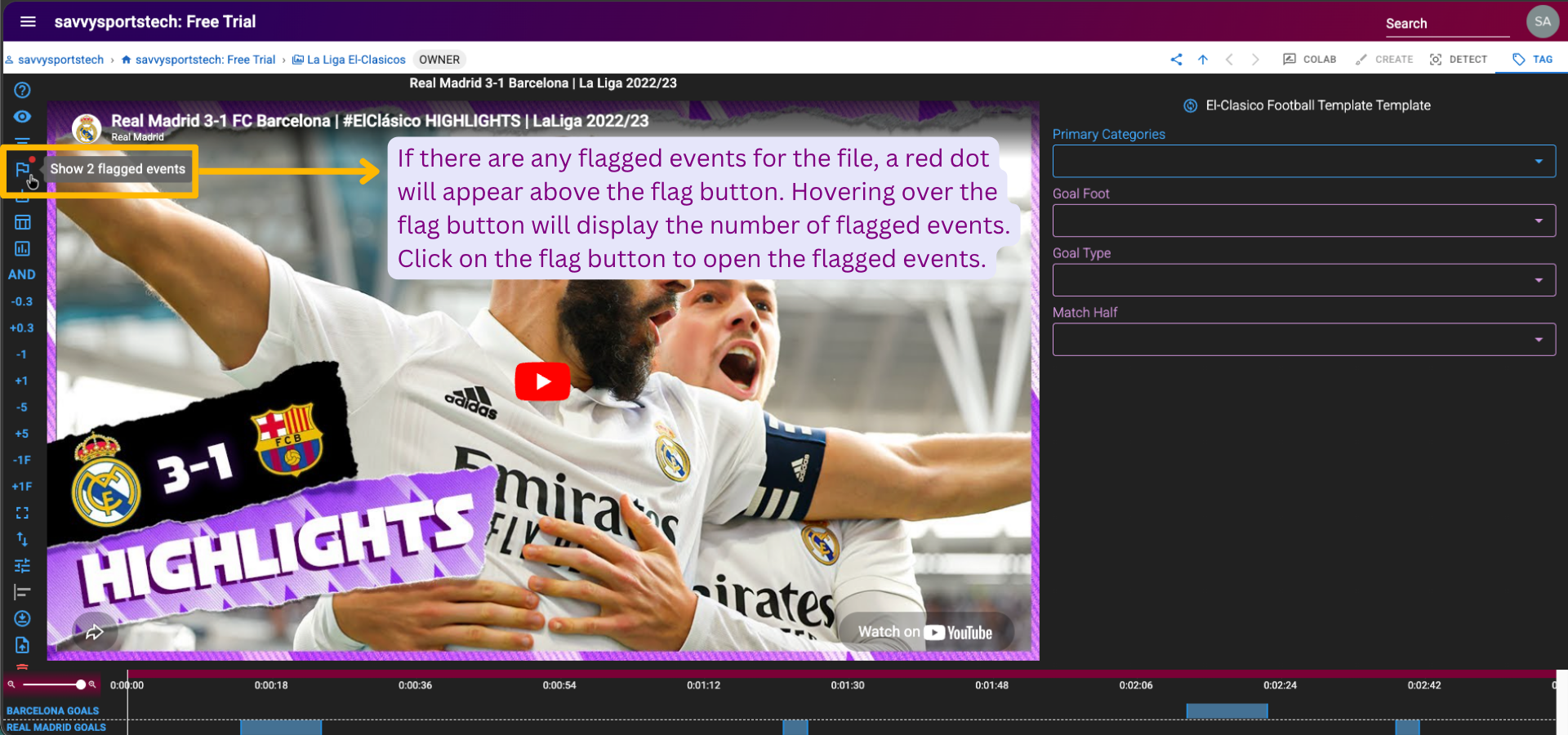Click the +5 seconds skip button
The width and height of the screenshot is (1568, 735).
(x=22, y=434)
